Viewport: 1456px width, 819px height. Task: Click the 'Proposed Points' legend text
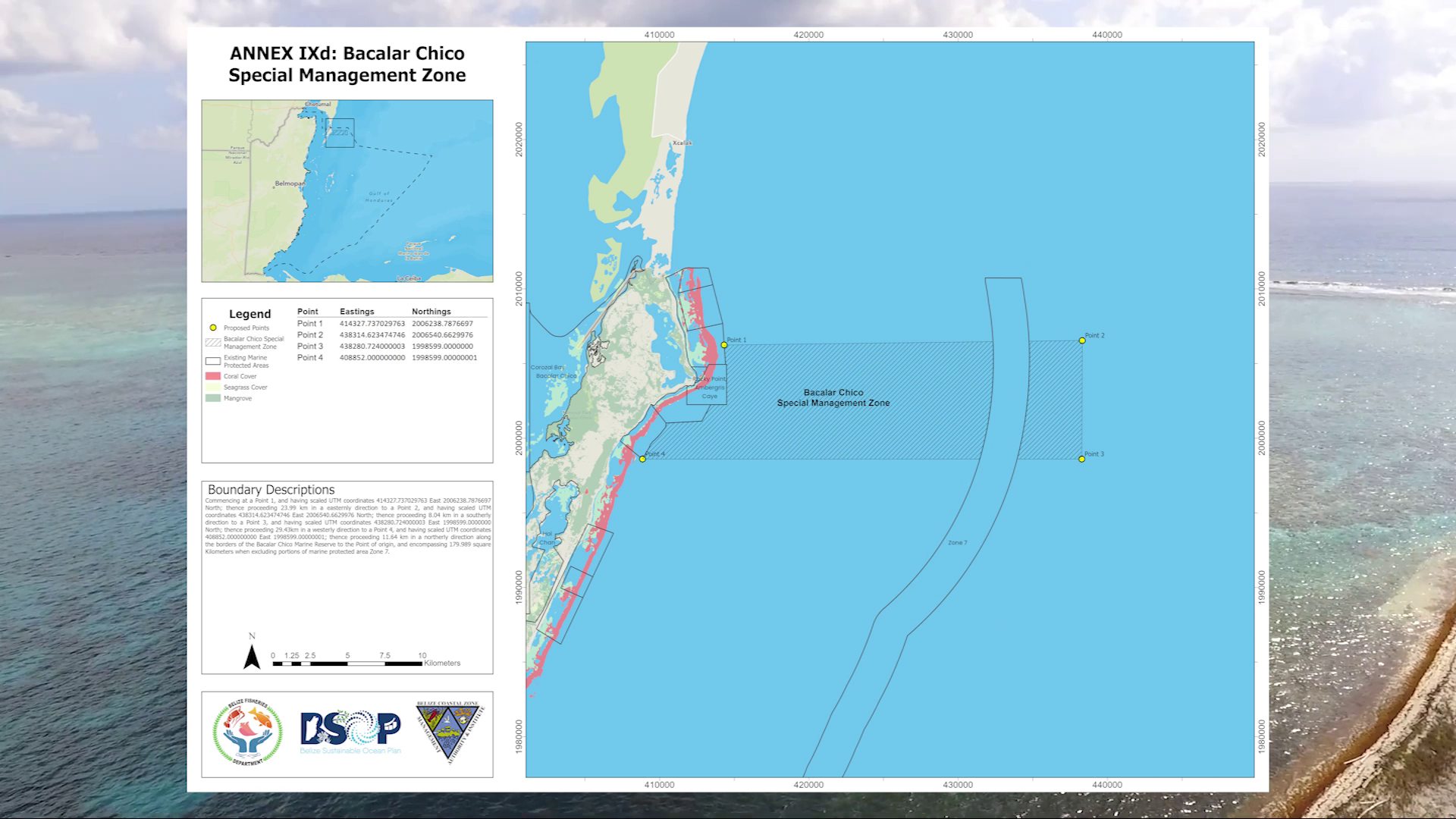[246, 328]
